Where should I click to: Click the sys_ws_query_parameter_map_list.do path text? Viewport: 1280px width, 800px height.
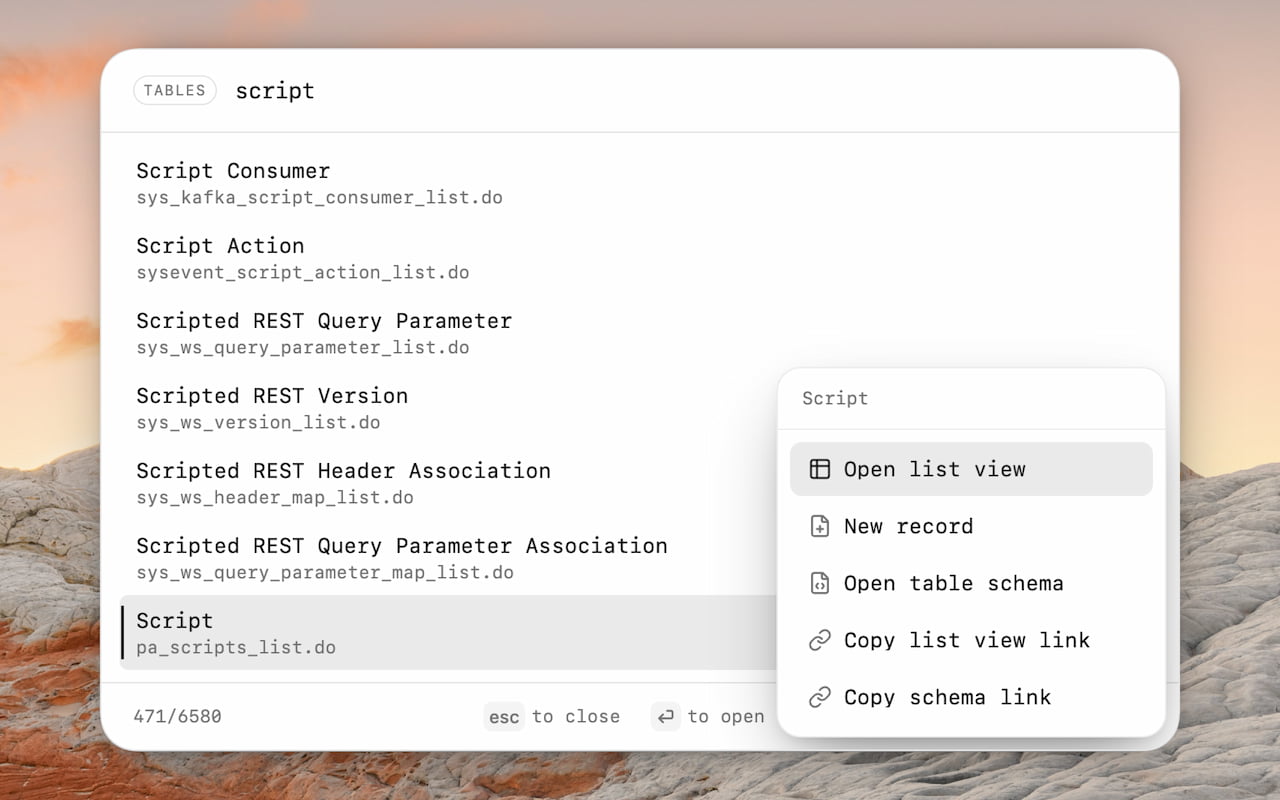pyautogui.click(x=325, y=572)
